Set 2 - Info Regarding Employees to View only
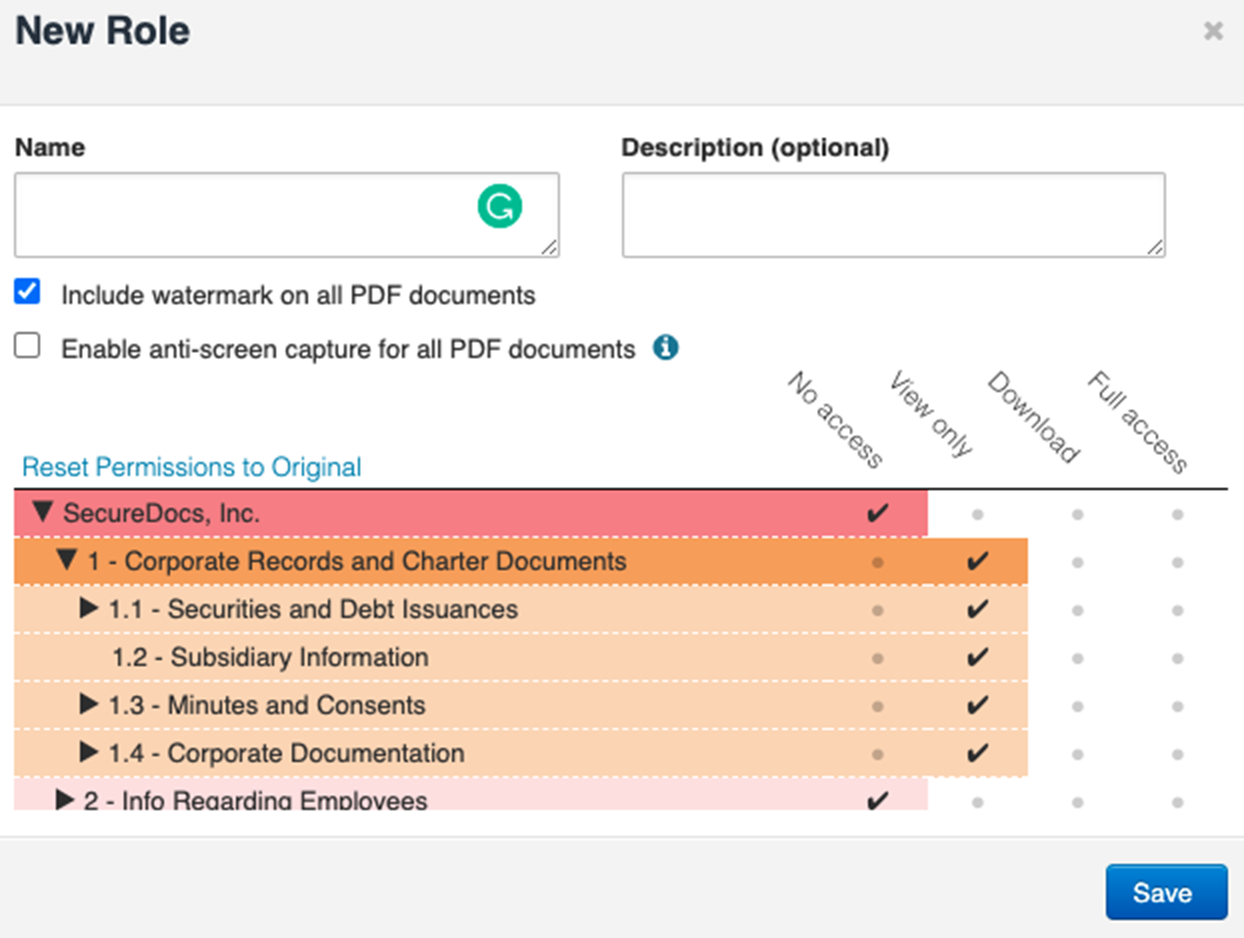 [977, 802]
